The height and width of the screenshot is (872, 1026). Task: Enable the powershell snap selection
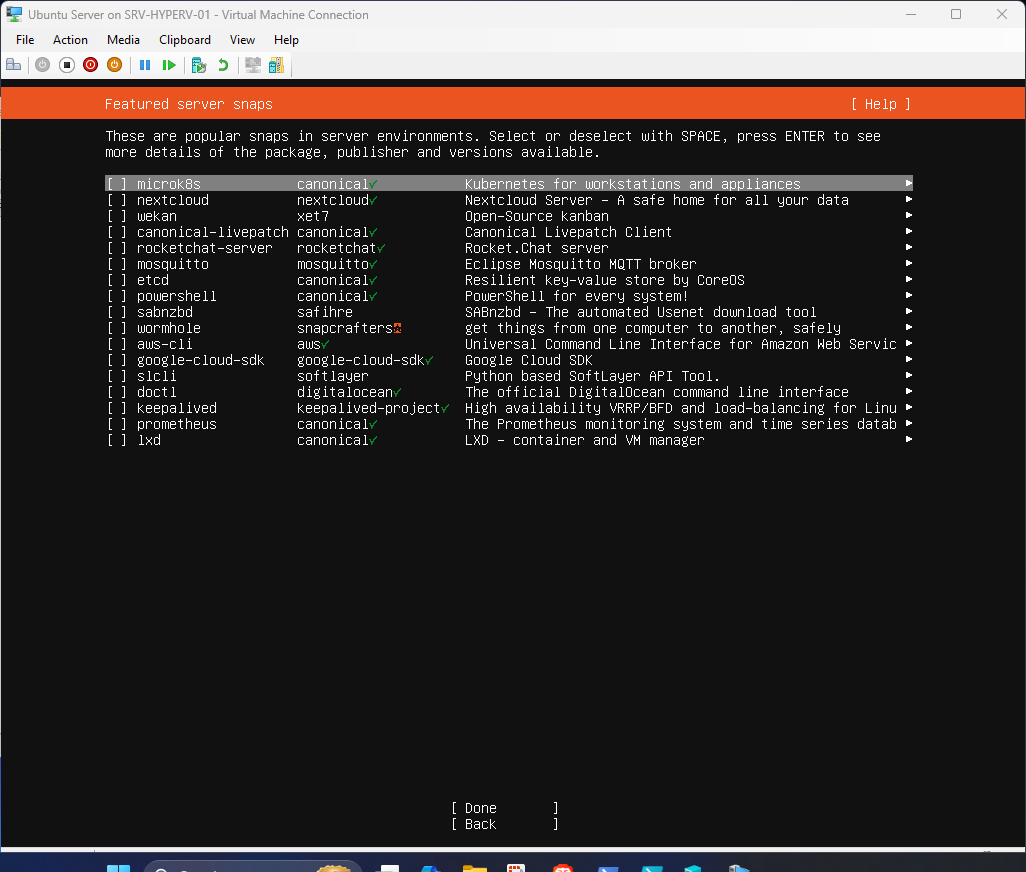tap(116, 296)
